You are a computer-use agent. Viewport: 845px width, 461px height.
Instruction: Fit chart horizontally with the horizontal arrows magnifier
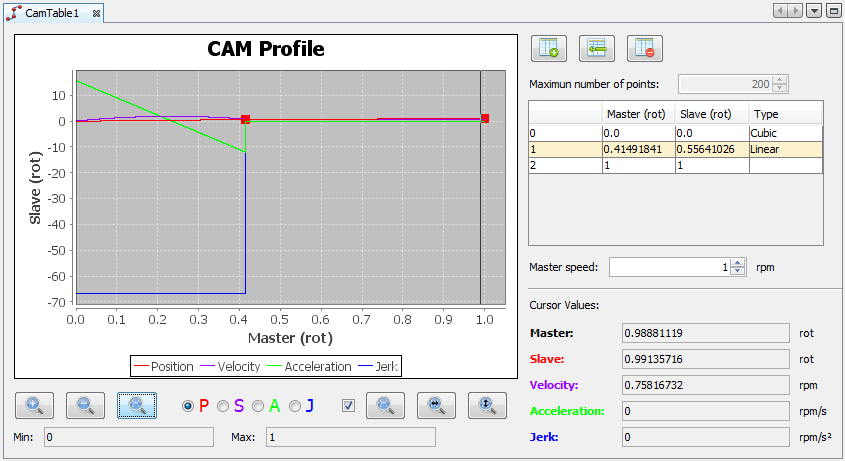pyautogui.click(x=436, y=405)
